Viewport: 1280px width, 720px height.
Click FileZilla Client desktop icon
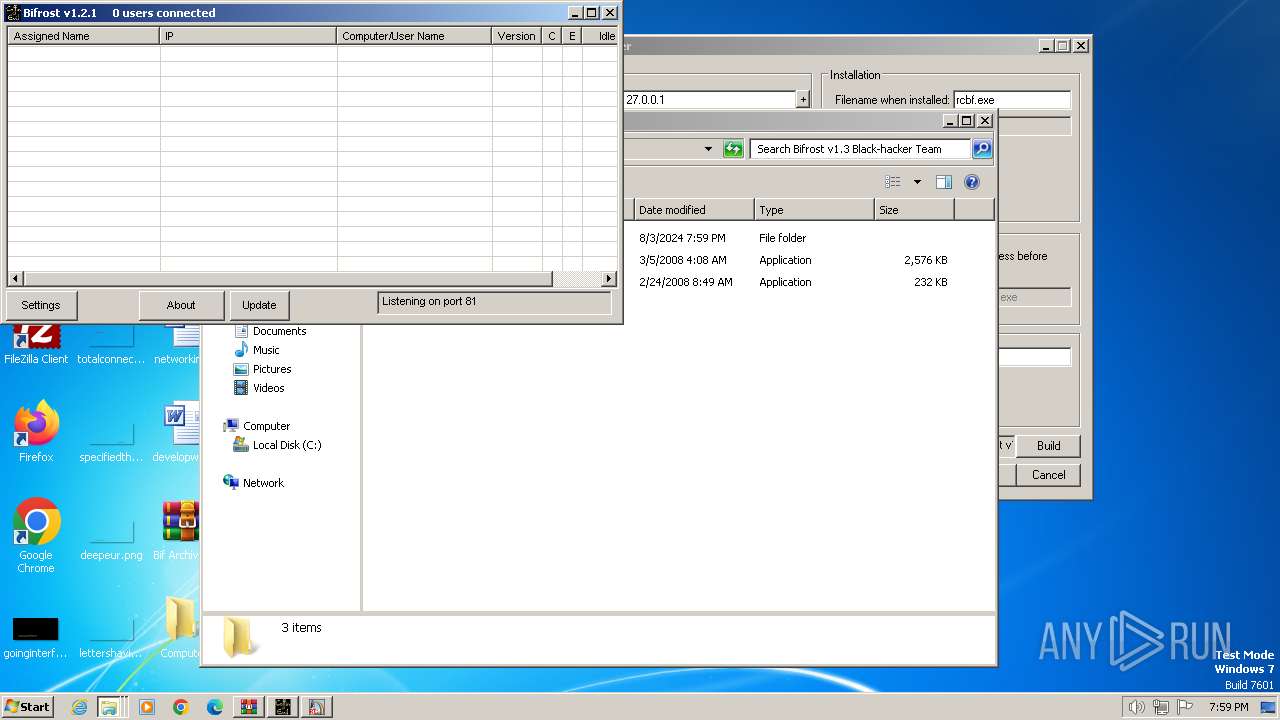tap(36, 343)
